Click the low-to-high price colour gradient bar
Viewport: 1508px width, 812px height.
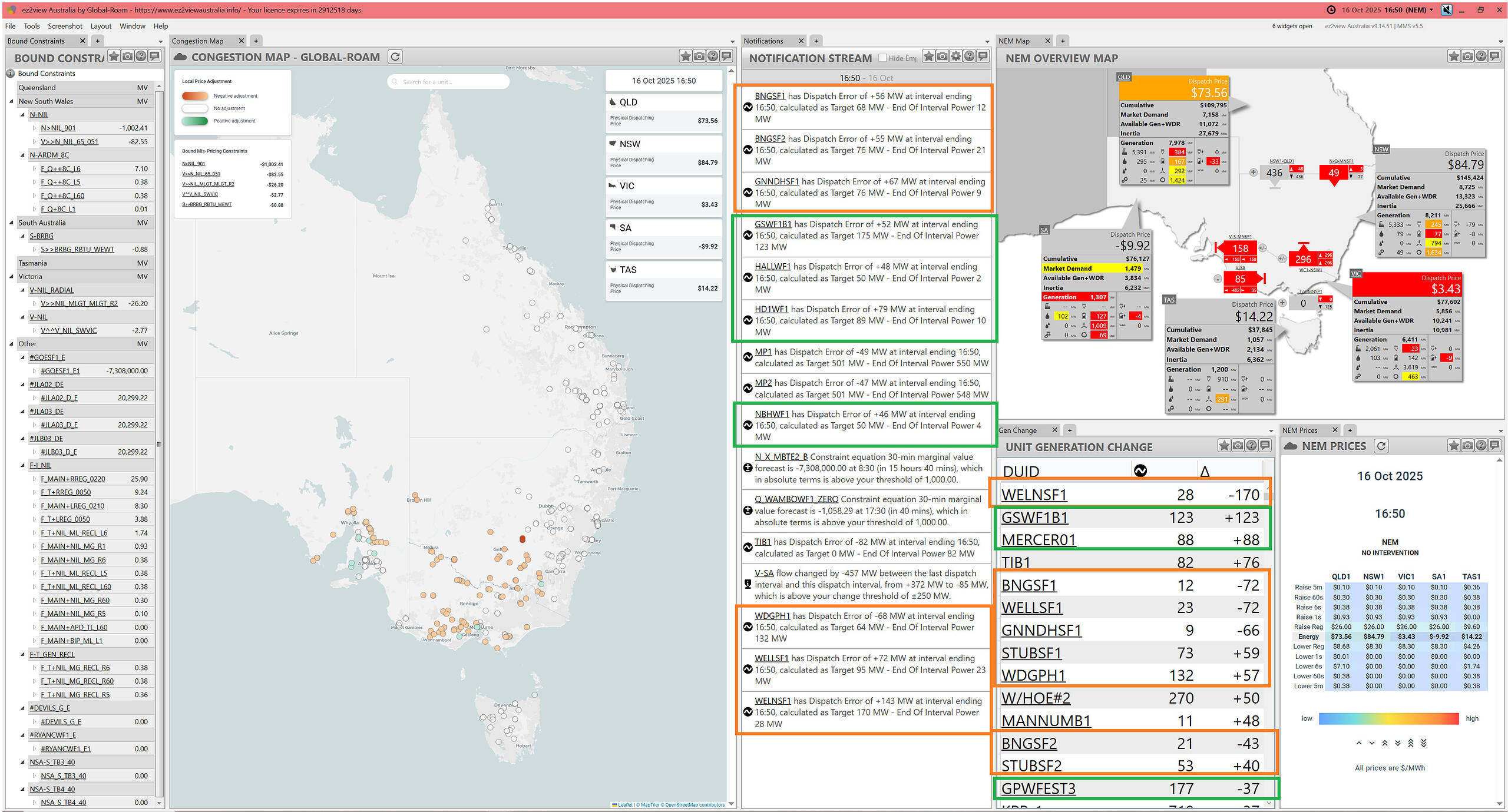[x=1388, y=718]
